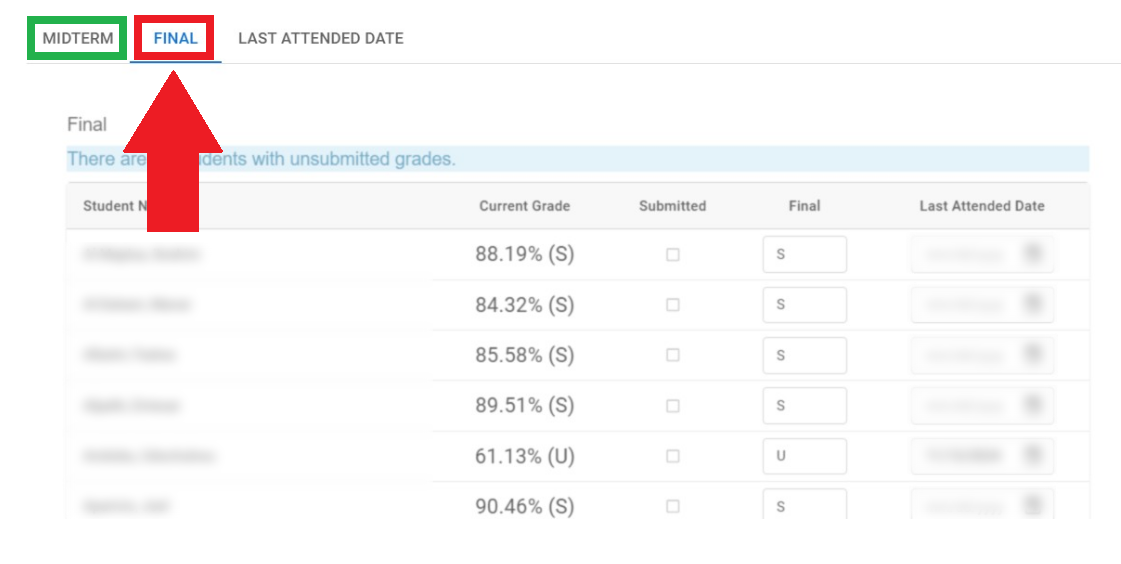
Task: Click last attended date field, 88.19% row
Action: pos(982,254)
